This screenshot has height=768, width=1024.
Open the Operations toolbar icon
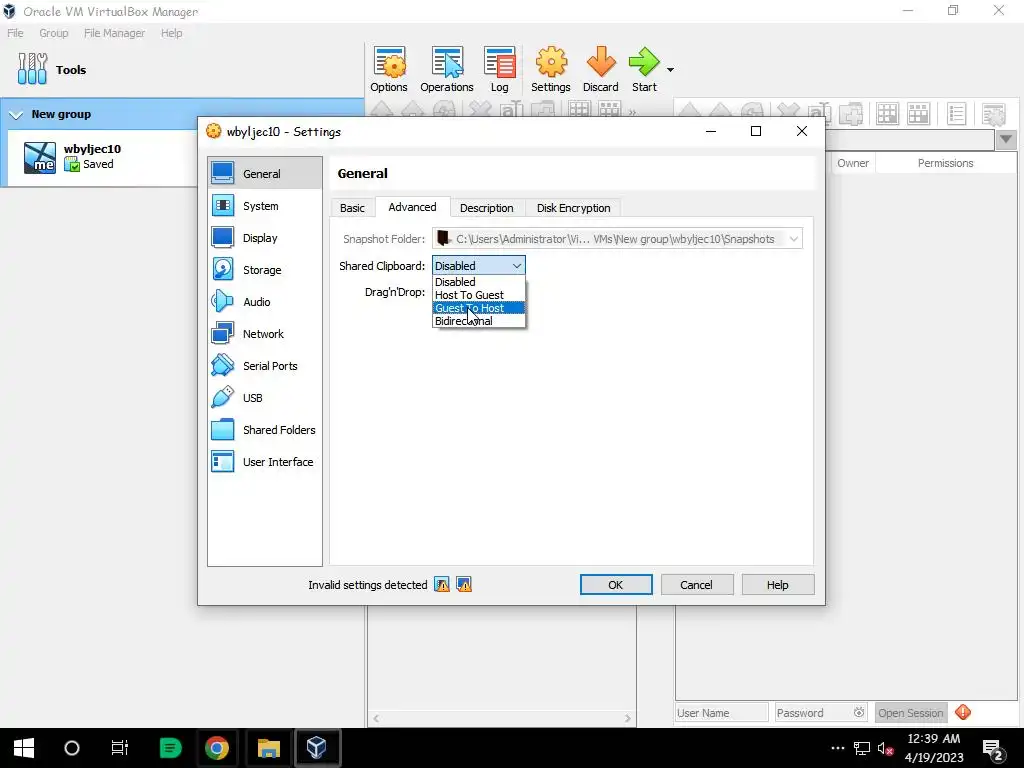(447, 69)
